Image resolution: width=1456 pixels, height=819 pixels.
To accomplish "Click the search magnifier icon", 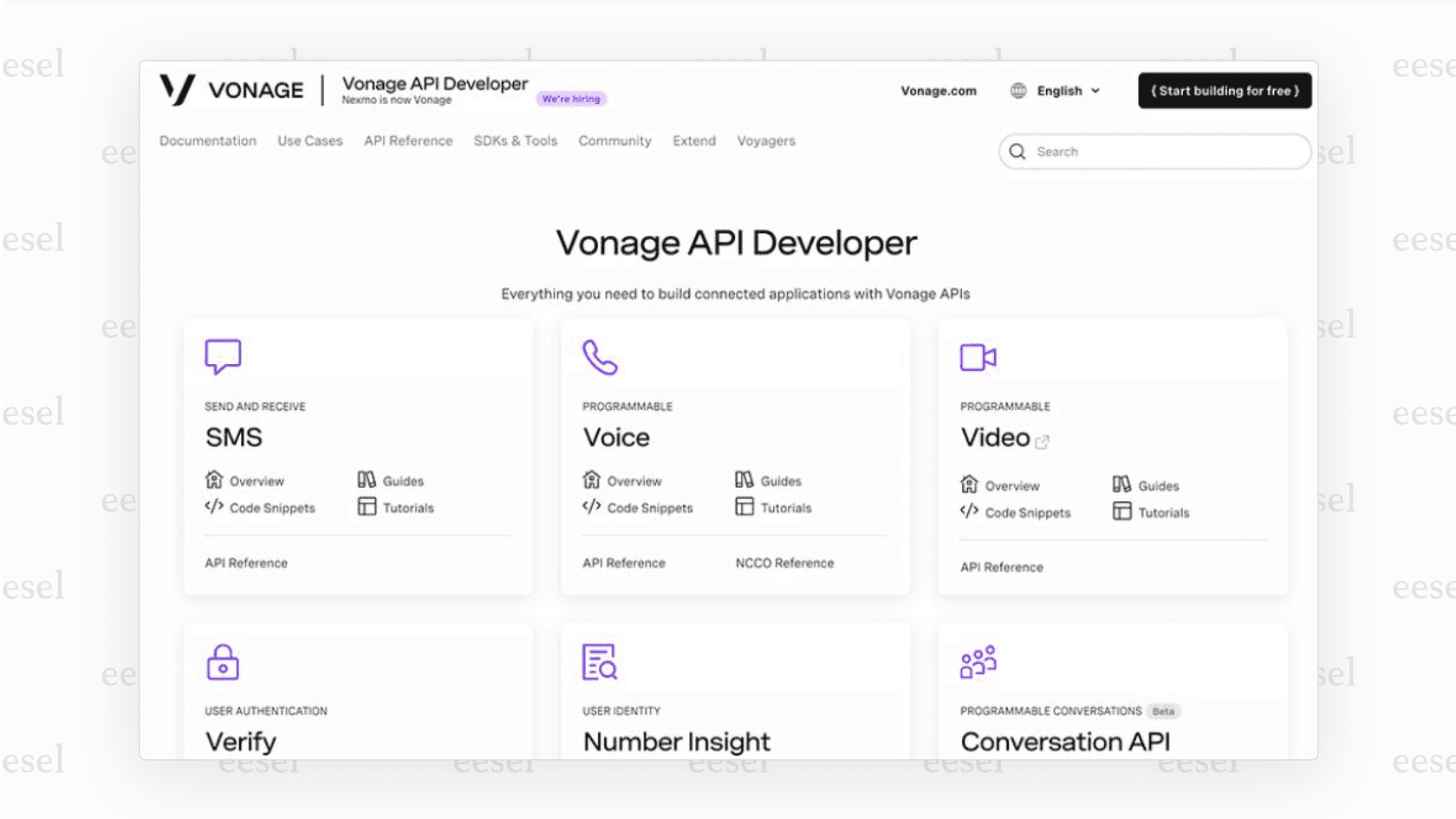I will [1017, 151].
